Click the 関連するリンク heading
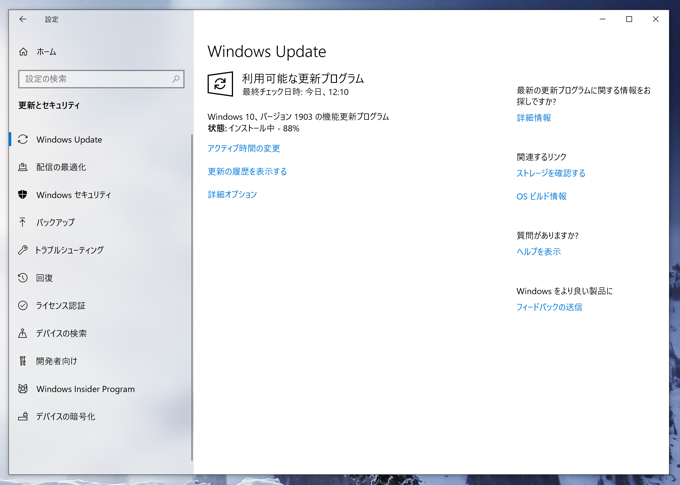Screen dimensions: 680x485 [541, 157]
